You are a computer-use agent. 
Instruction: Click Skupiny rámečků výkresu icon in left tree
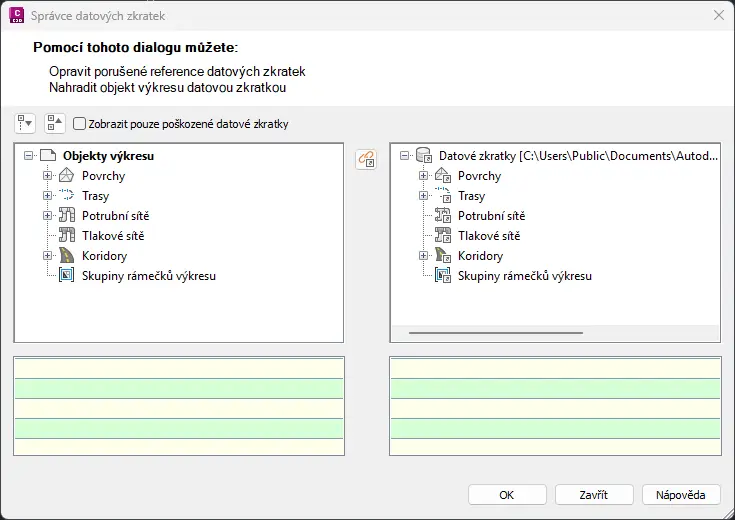67,276
